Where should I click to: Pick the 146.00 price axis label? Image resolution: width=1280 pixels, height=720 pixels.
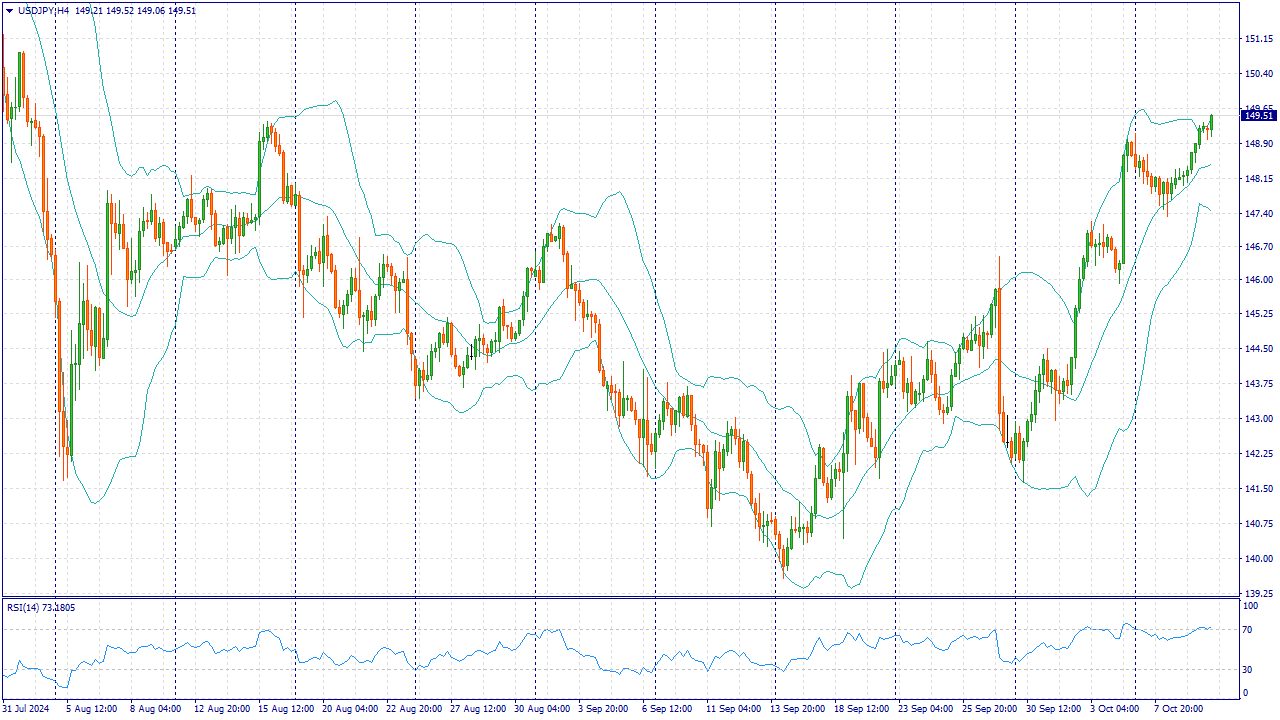[x=1258, y=280]
